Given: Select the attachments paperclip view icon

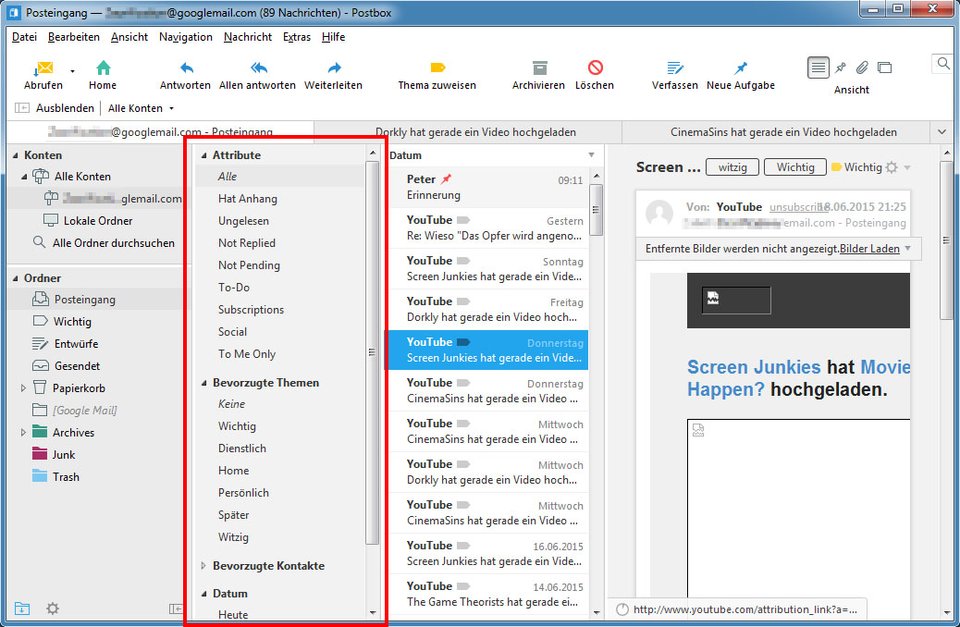Looking at the screenshot, I should click(862, 67).
